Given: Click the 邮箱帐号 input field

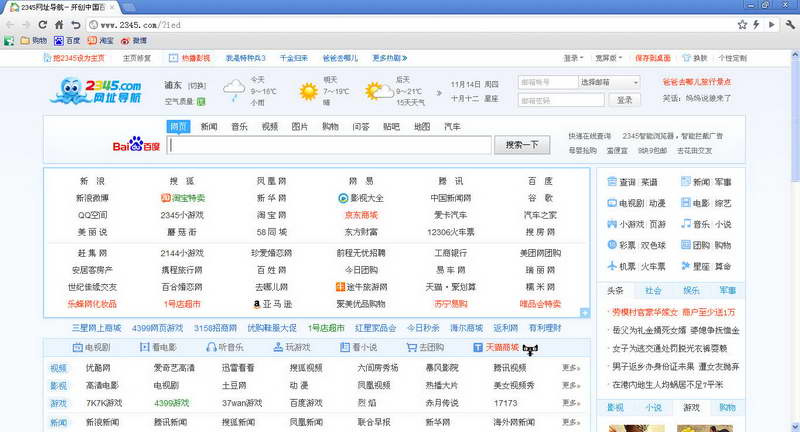Looking at the screenshot, I should tap(548, 82).
